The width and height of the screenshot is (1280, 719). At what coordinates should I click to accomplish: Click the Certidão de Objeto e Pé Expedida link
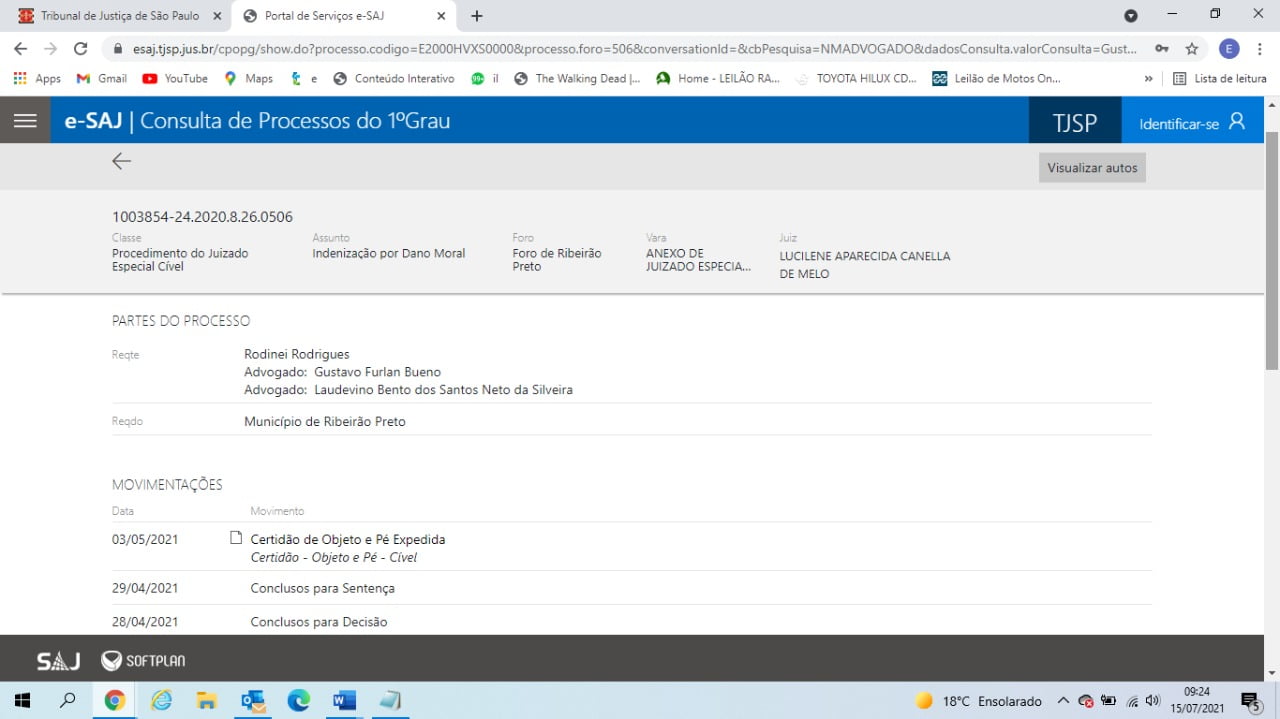coord(347,539)
